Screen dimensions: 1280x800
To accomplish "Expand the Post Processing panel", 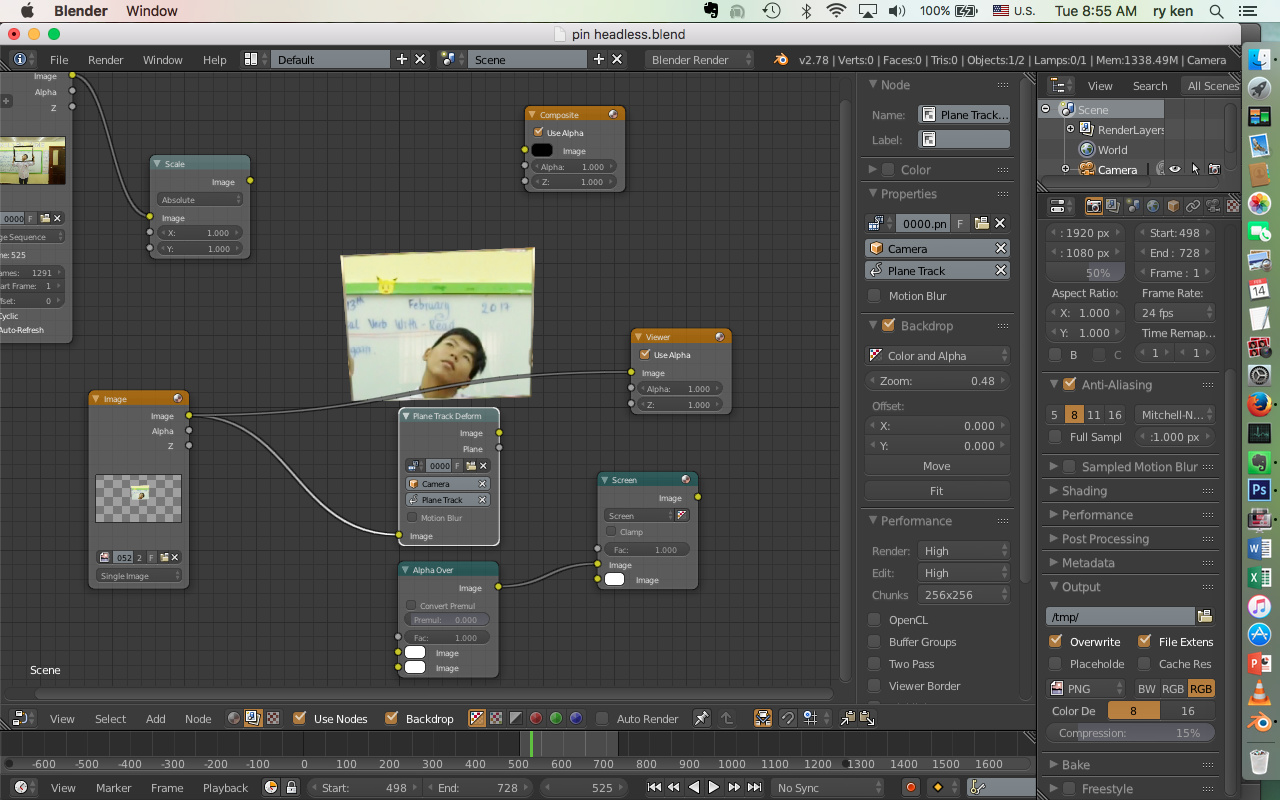I will (1105, 539).
